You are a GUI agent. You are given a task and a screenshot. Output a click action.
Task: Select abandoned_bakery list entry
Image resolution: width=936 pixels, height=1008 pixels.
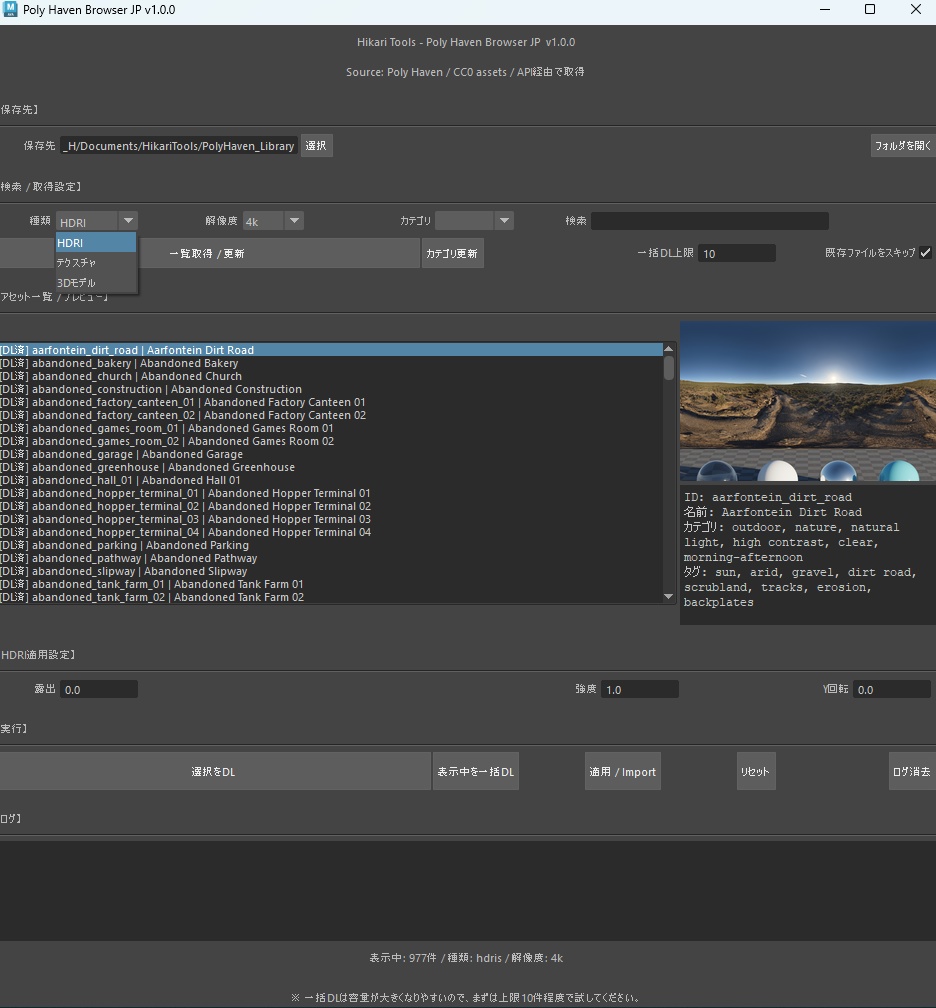331,363
